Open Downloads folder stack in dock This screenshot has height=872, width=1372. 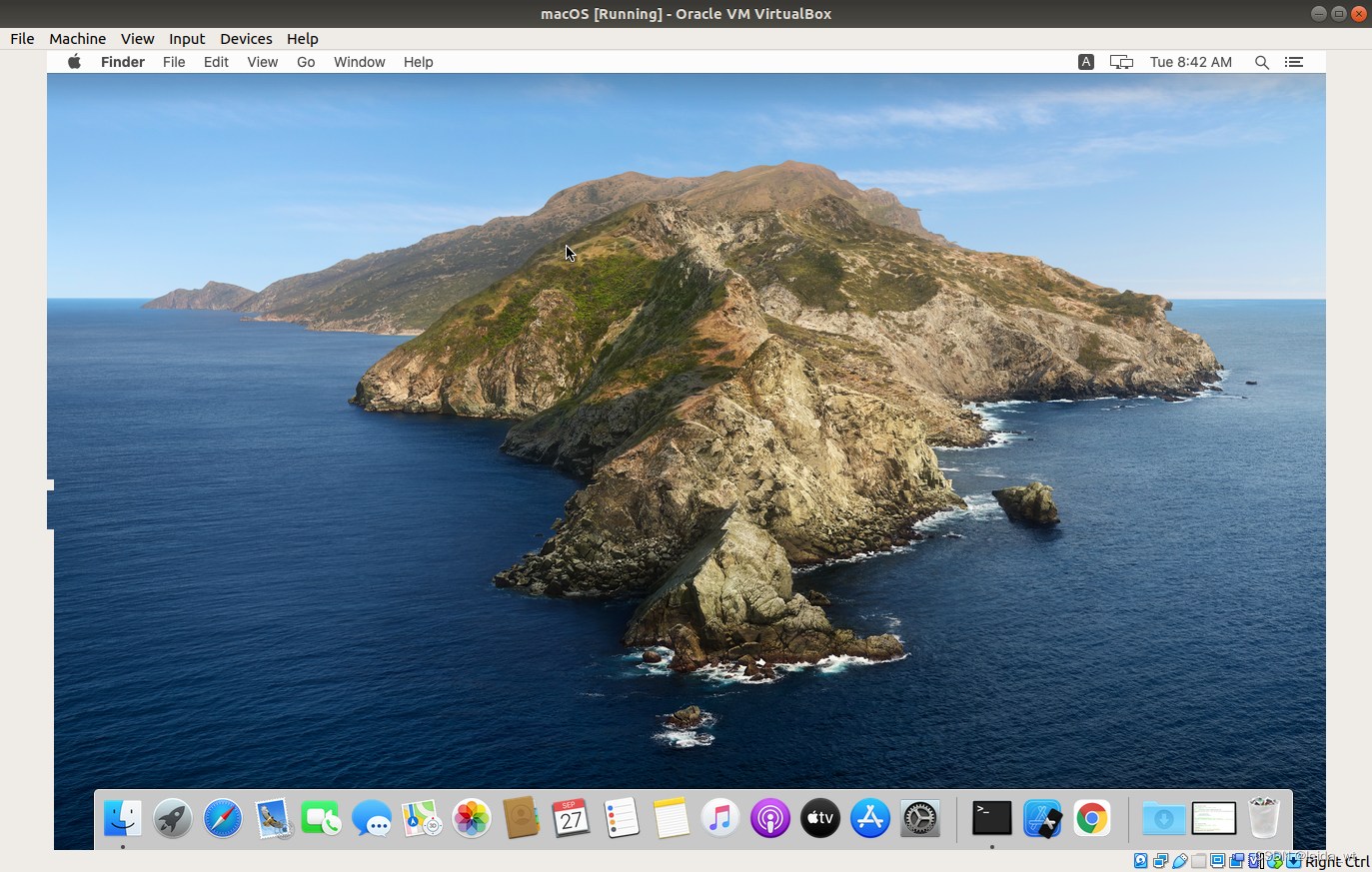coord(1164,819)
